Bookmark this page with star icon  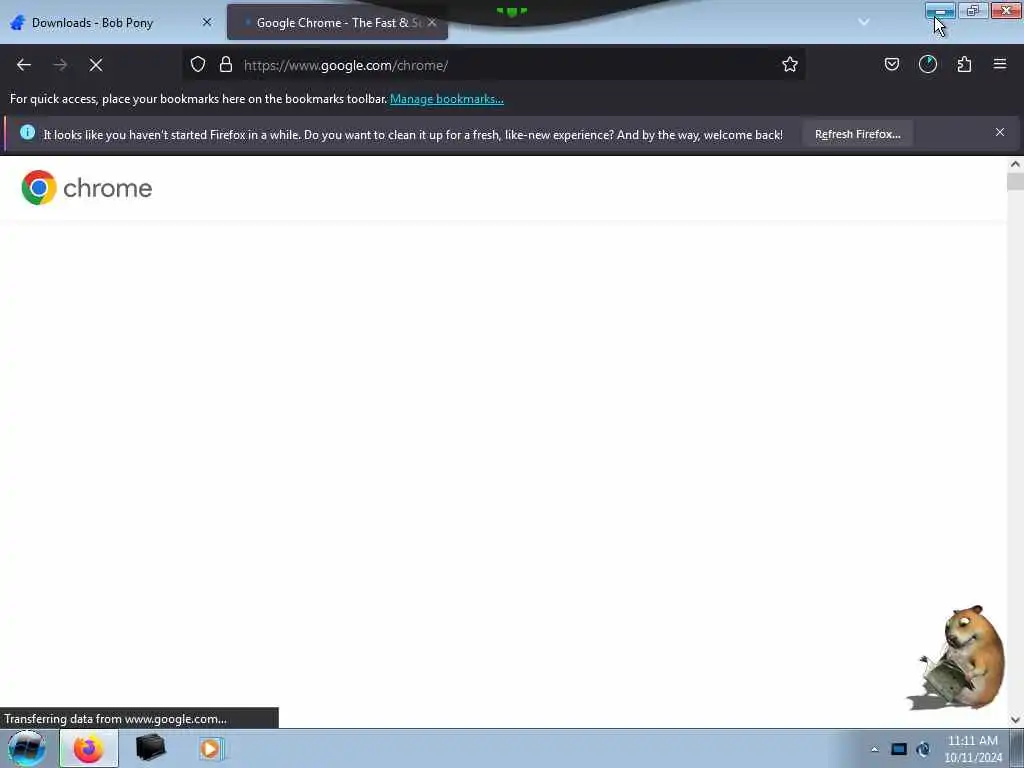pos(790,64)
